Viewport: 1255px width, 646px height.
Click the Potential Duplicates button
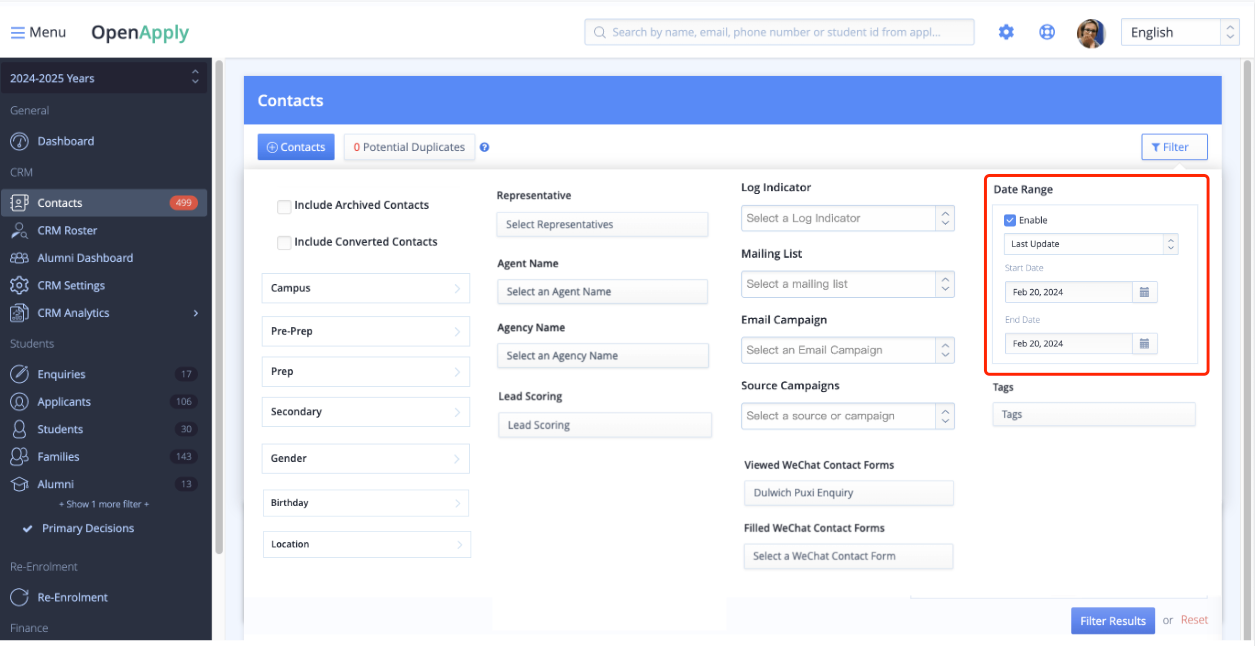(409, 147)
